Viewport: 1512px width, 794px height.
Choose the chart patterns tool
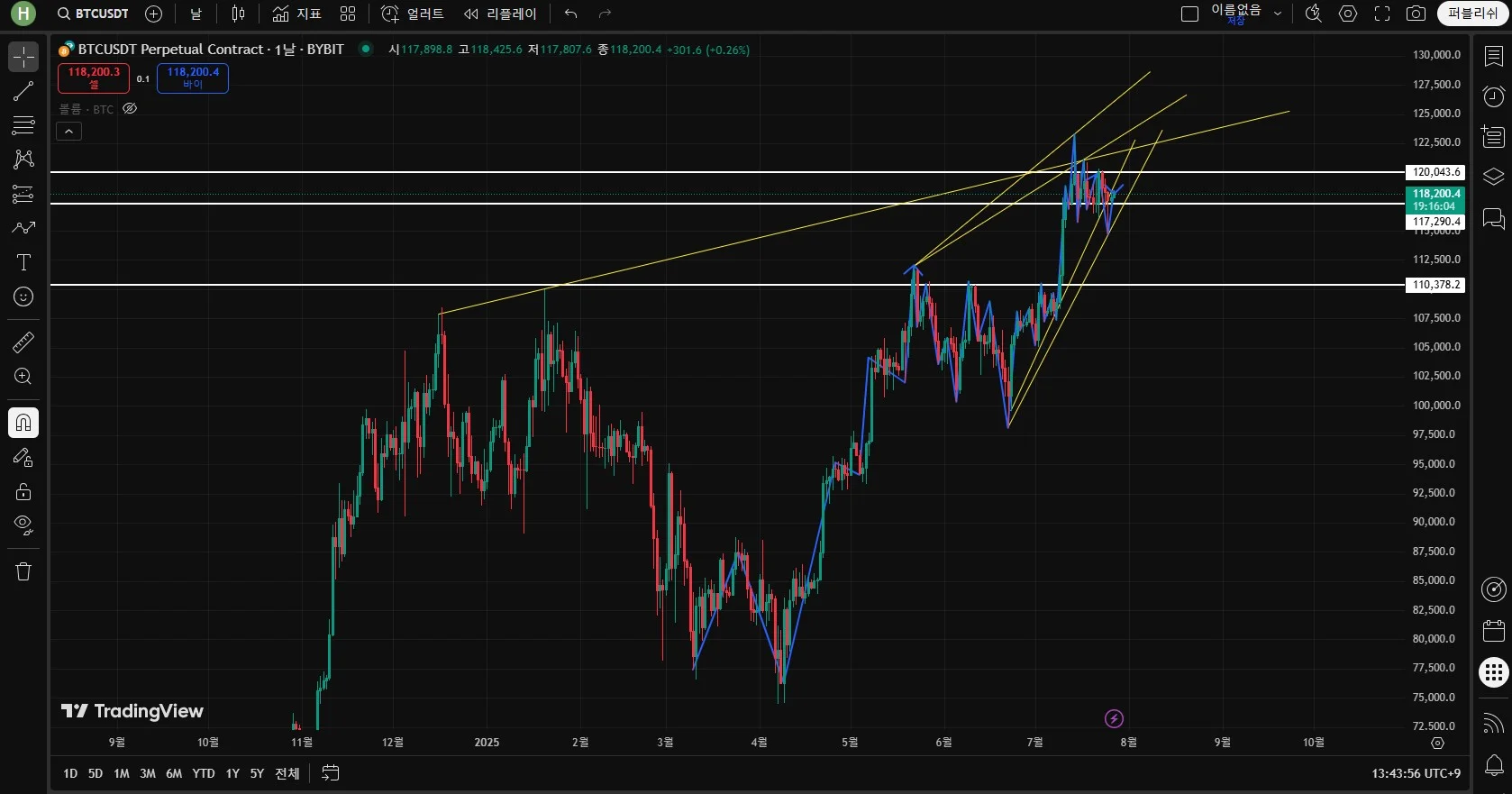click(x=23, y=160)
